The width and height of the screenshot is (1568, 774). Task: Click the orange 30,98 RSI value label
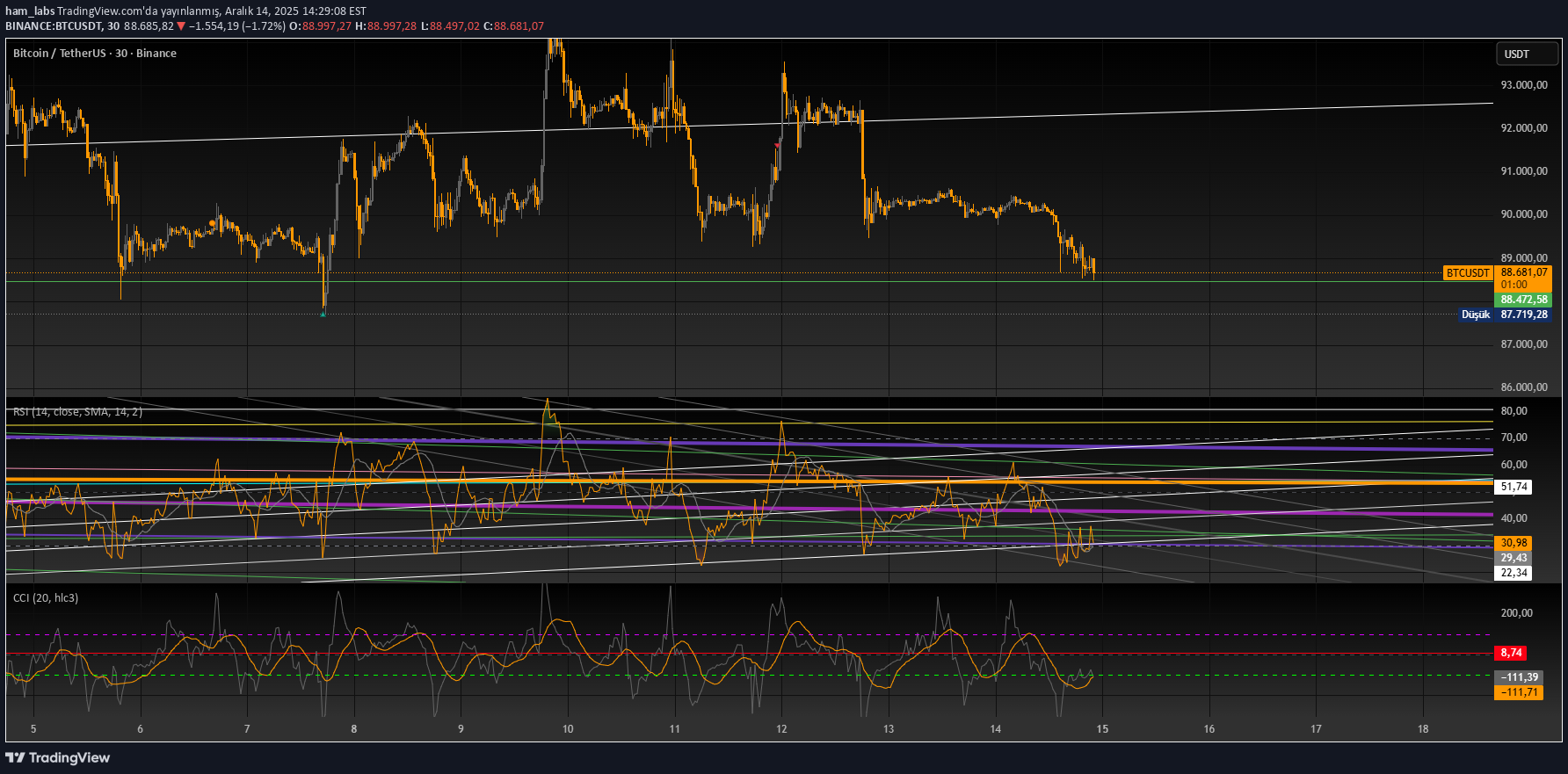1514,543
